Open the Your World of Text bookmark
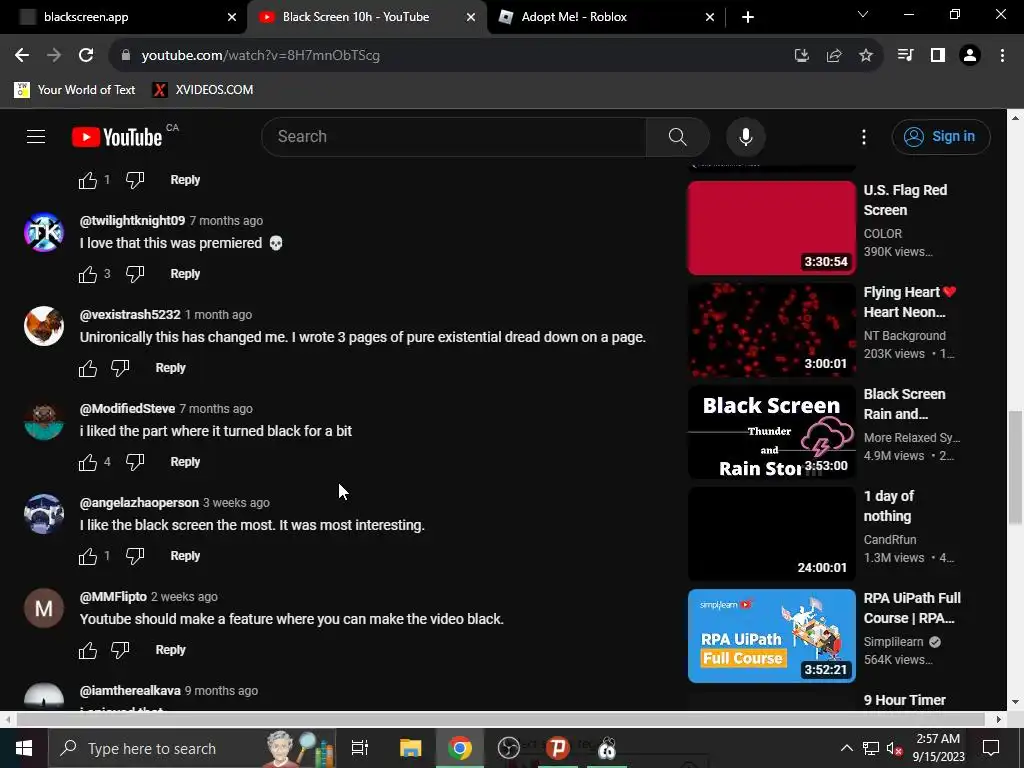 coord(75,89)
